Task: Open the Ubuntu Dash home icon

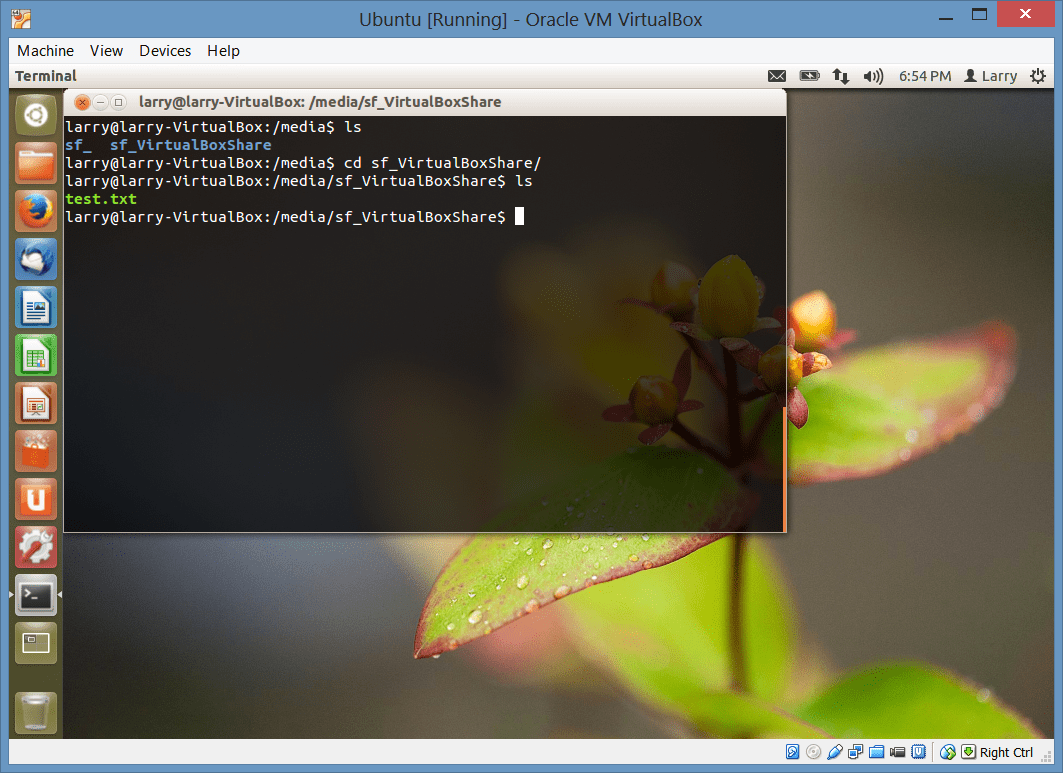Action: (x=36, y=115)
